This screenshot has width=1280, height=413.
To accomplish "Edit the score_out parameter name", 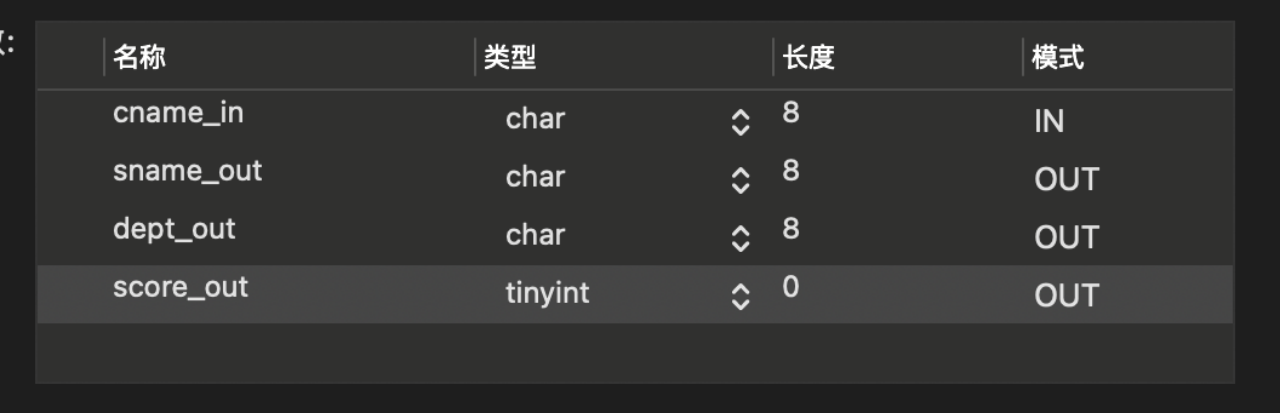I will [x=180, y=288].
